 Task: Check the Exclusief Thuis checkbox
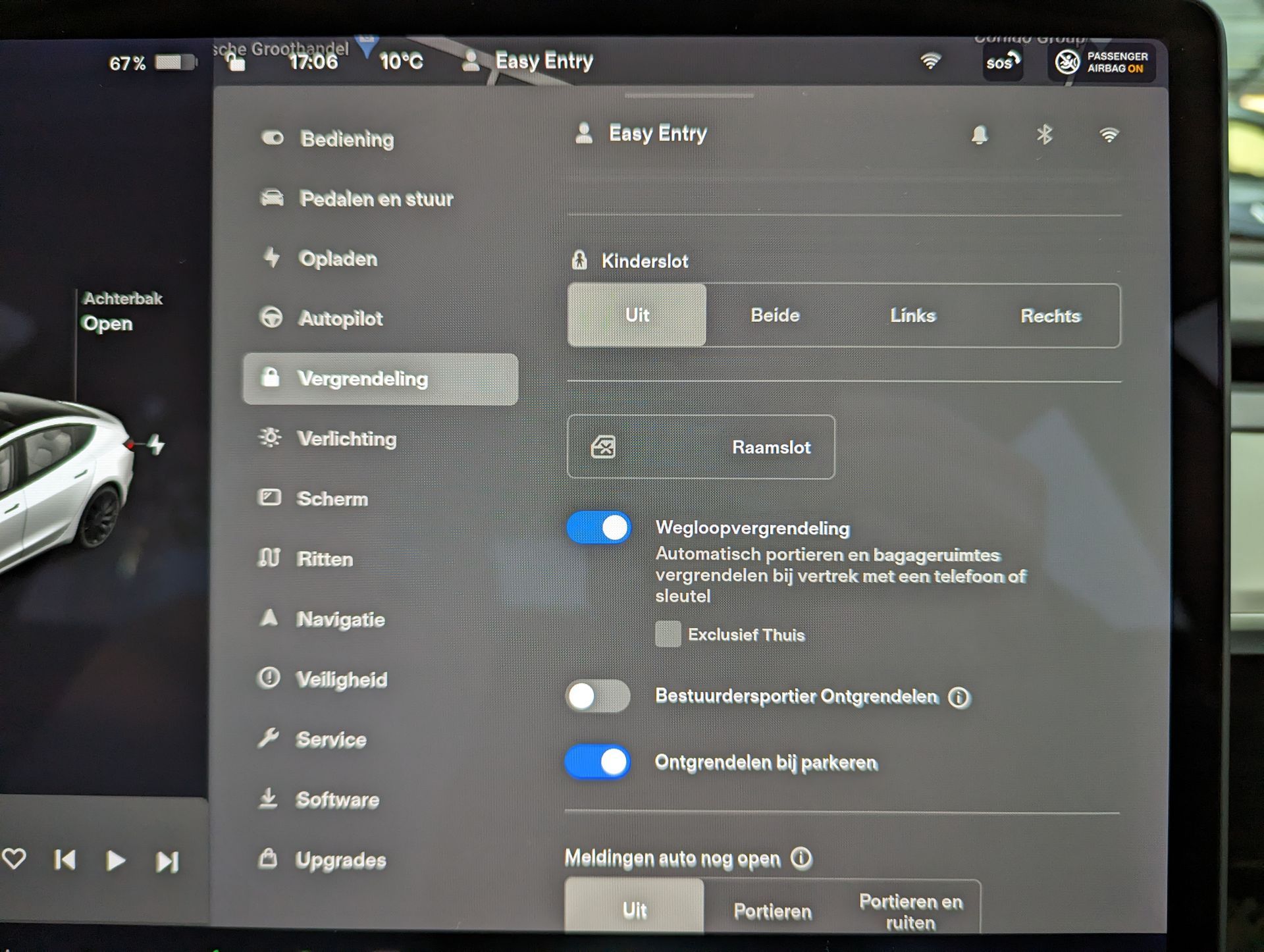tap(668, 634)
